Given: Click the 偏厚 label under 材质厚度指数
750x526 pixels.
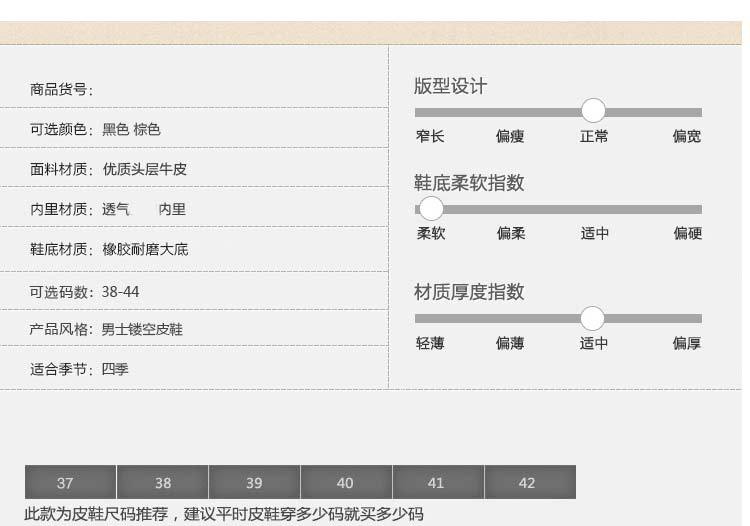Looking at the screenshot, I should (687, 344).
